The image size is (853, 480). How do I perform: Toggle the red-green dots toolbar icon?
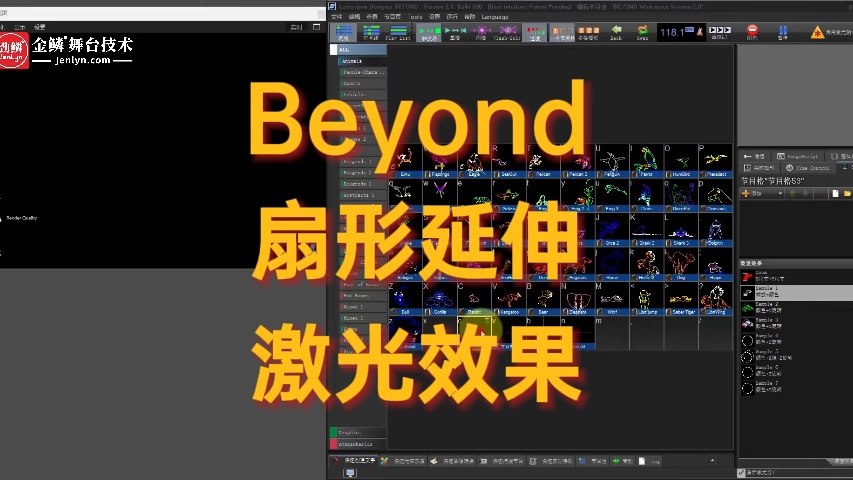535,33
